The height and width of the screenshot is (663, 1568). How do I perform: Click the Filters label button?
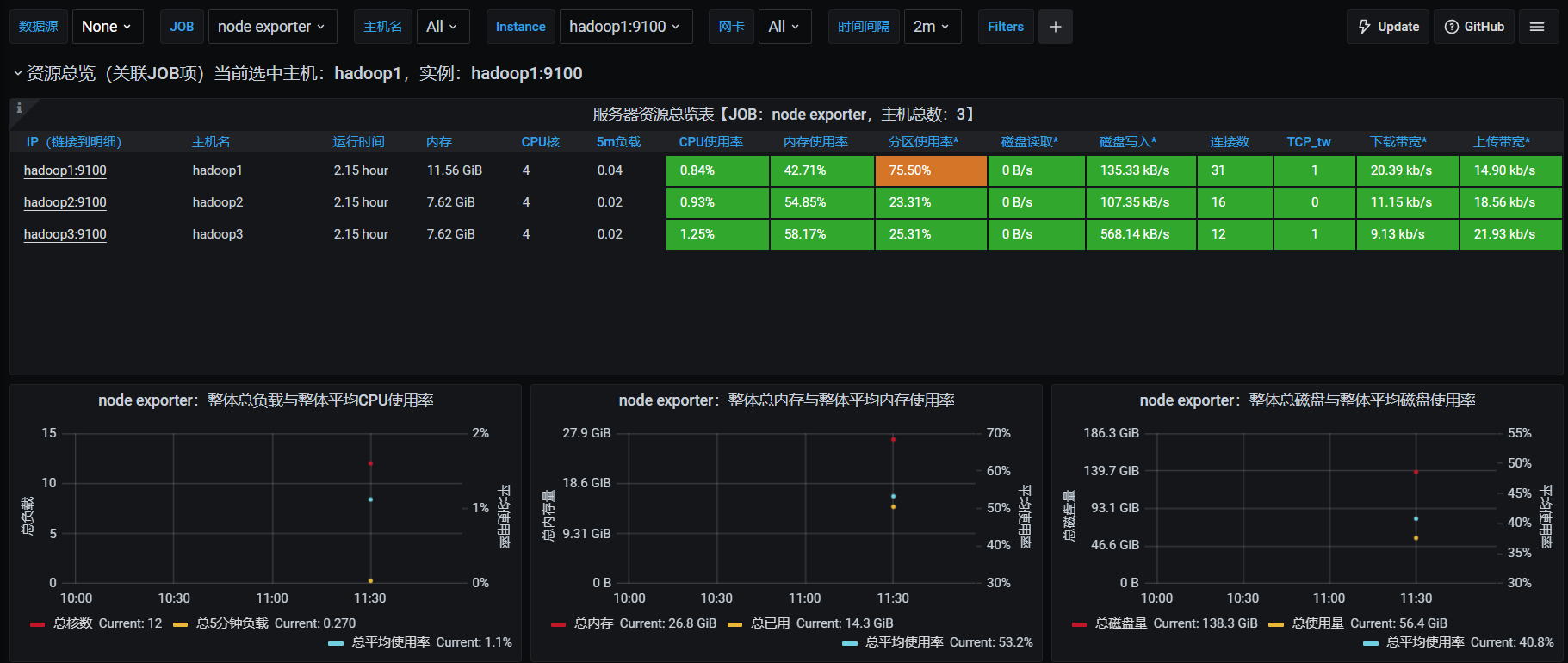pos(1006,27)
